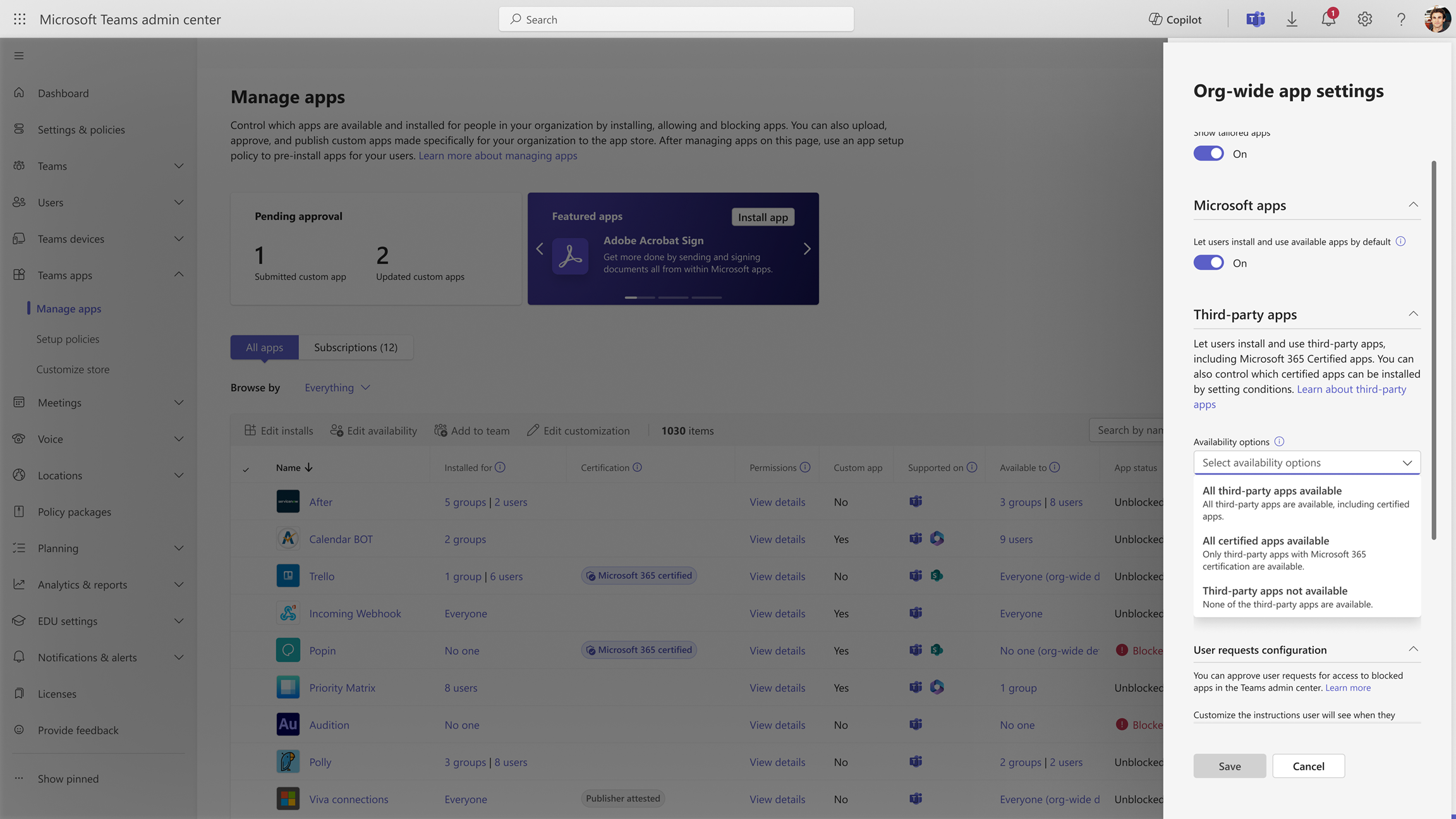Open the Availability options dropdown
The height and width of the screenshot is (819, 1456).
[1306, 463]
